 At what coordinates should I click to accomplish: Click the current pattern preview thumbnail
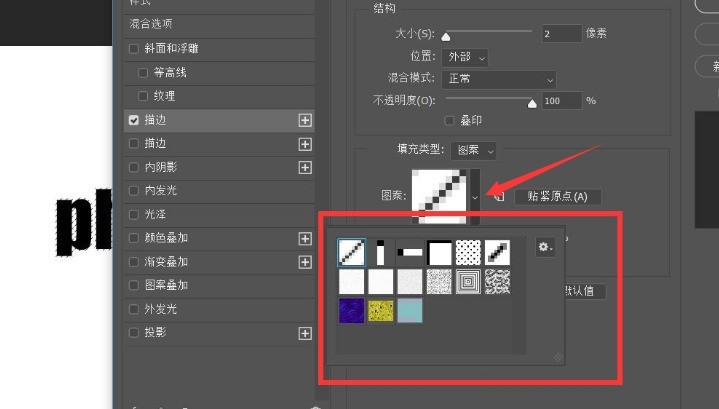click(439, 197)
